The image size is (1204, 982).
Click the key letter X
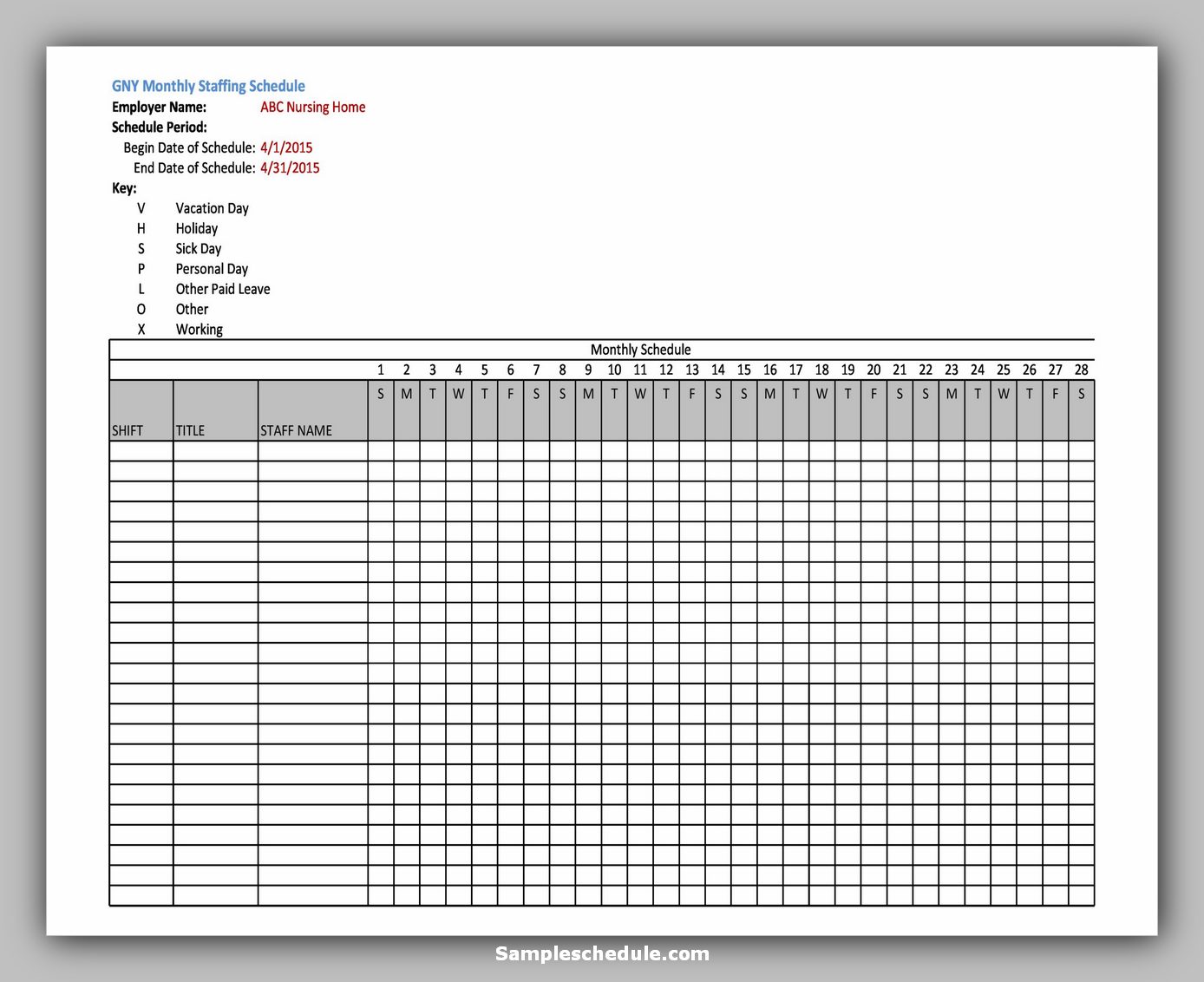[141, 329]
